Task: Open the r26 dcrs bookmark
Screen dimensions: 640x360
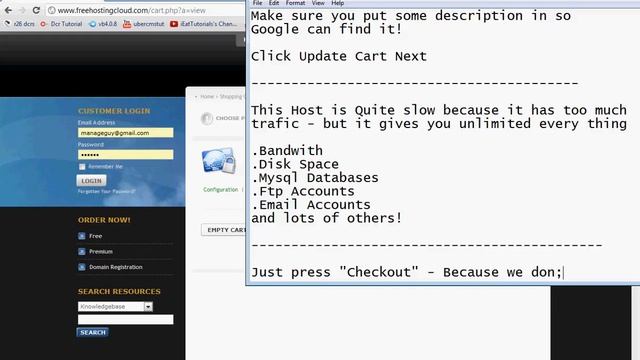Action: (x=20, y=24)
